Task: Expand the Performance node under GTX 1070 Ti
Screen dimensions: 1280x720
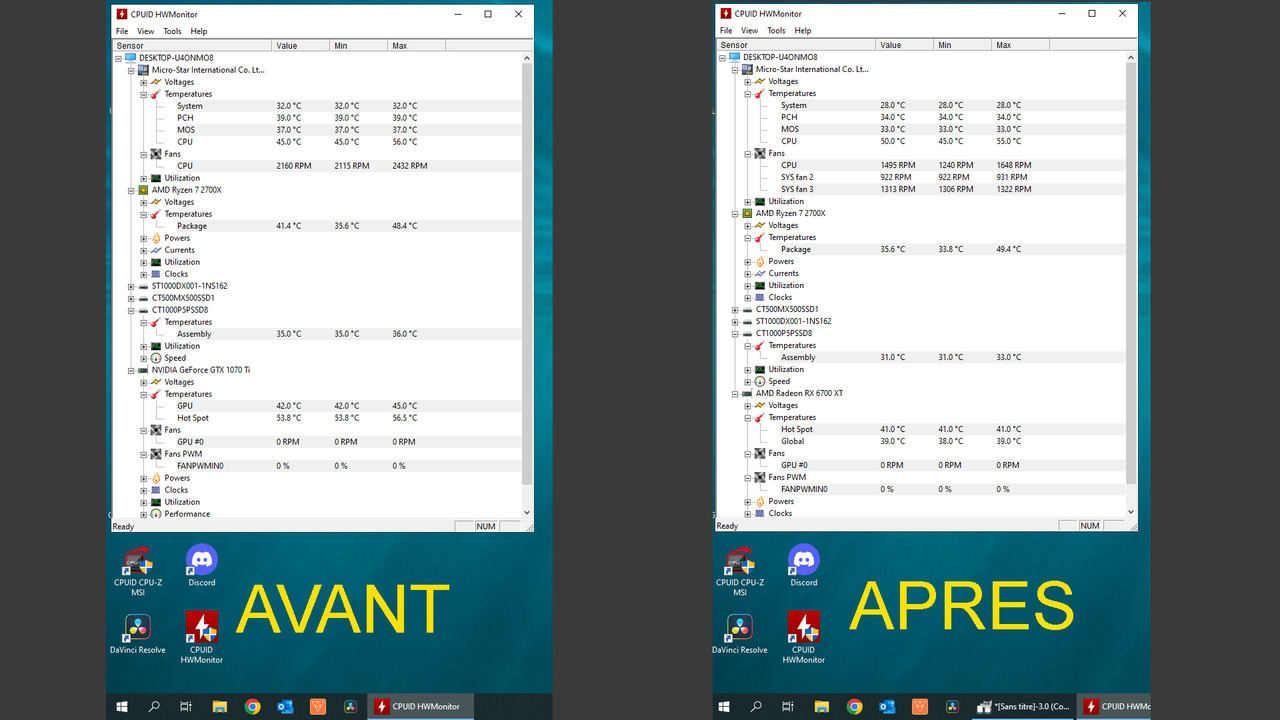Action: pyautogui.click(x=144, y=514)
